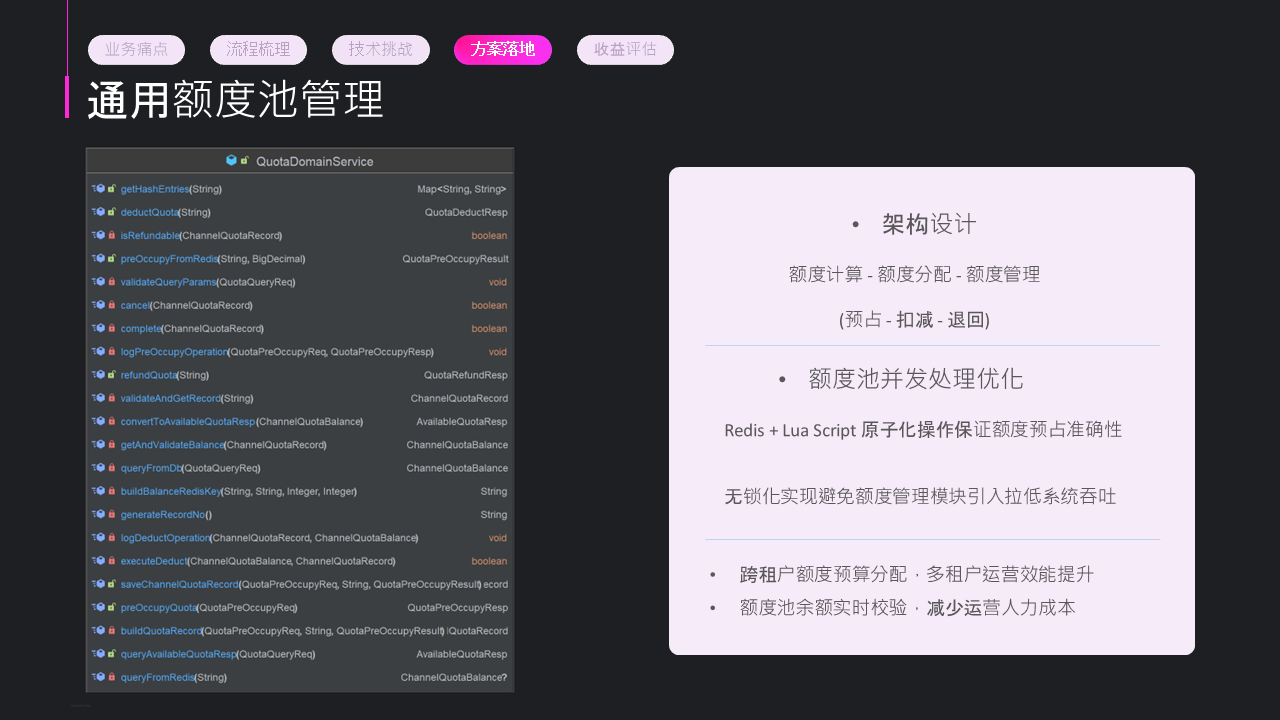This screenshot has height=720, width=1280.
Task: Click the red lock icon beside cancel
Action: 112,305
